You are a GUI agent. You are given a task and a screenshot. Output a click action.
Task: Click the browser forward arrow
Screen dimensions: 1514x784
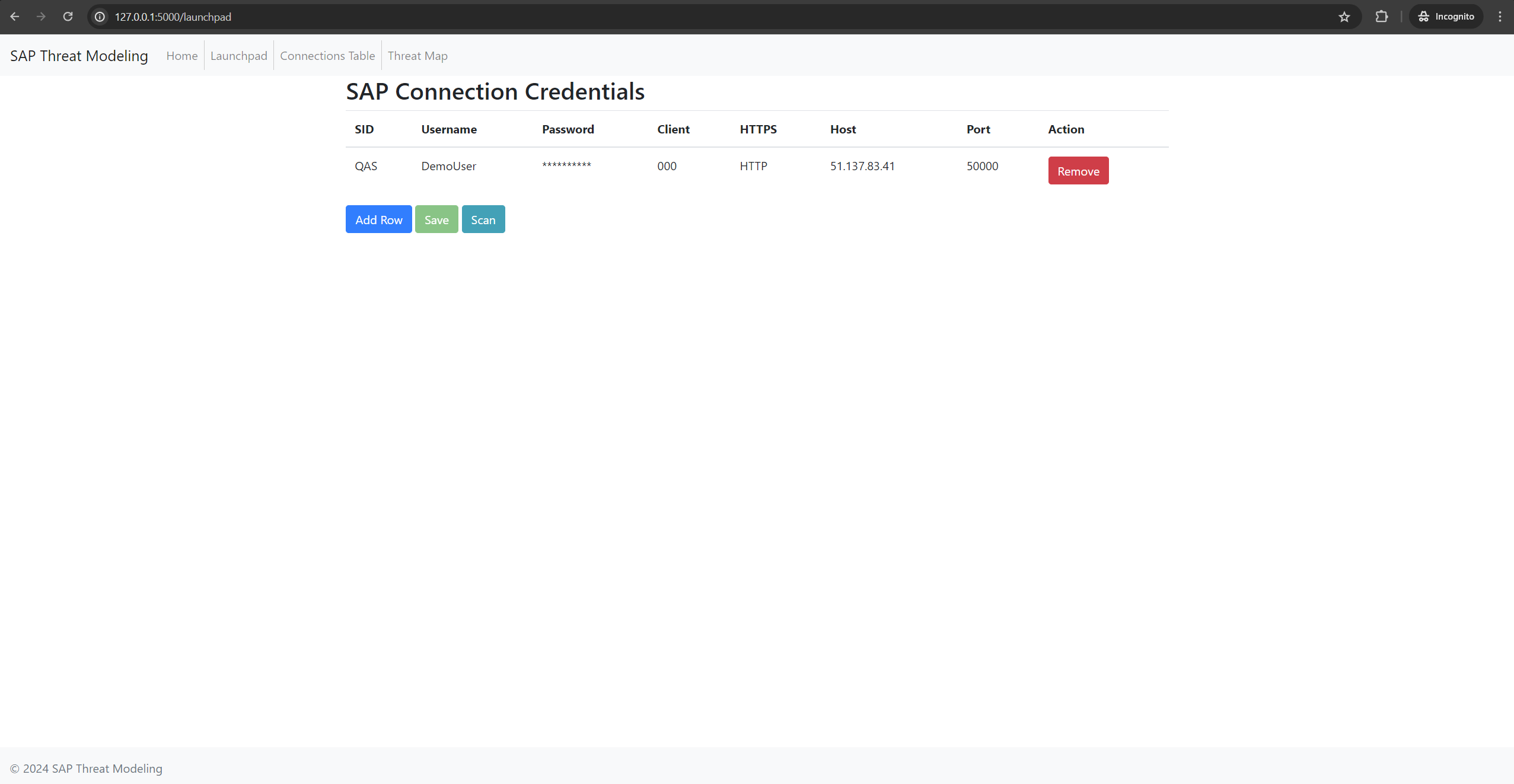click(x=41, y=17)
